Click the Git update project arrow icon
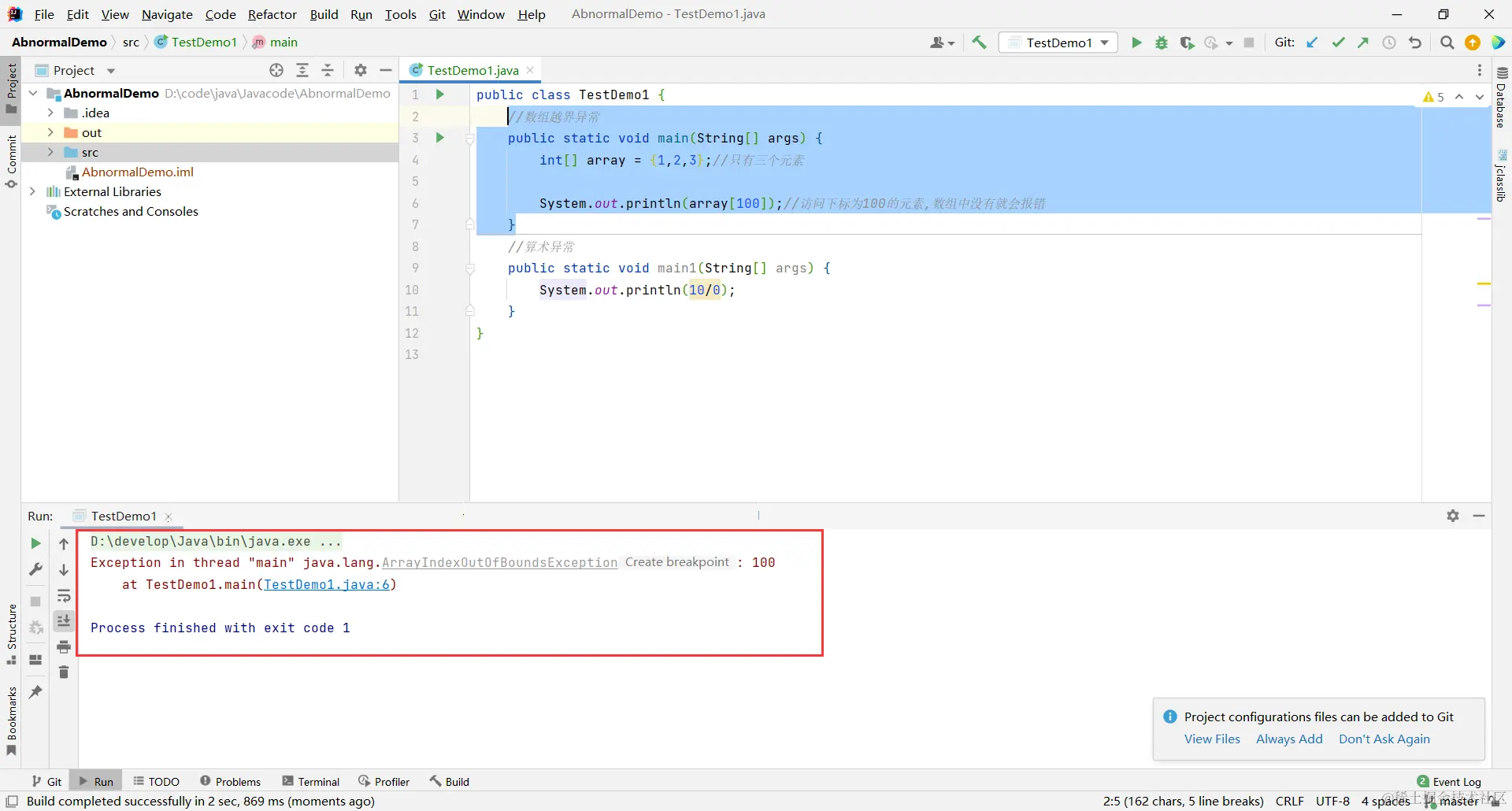The height and width of the screenshot is (811, 1512). 1312,43
